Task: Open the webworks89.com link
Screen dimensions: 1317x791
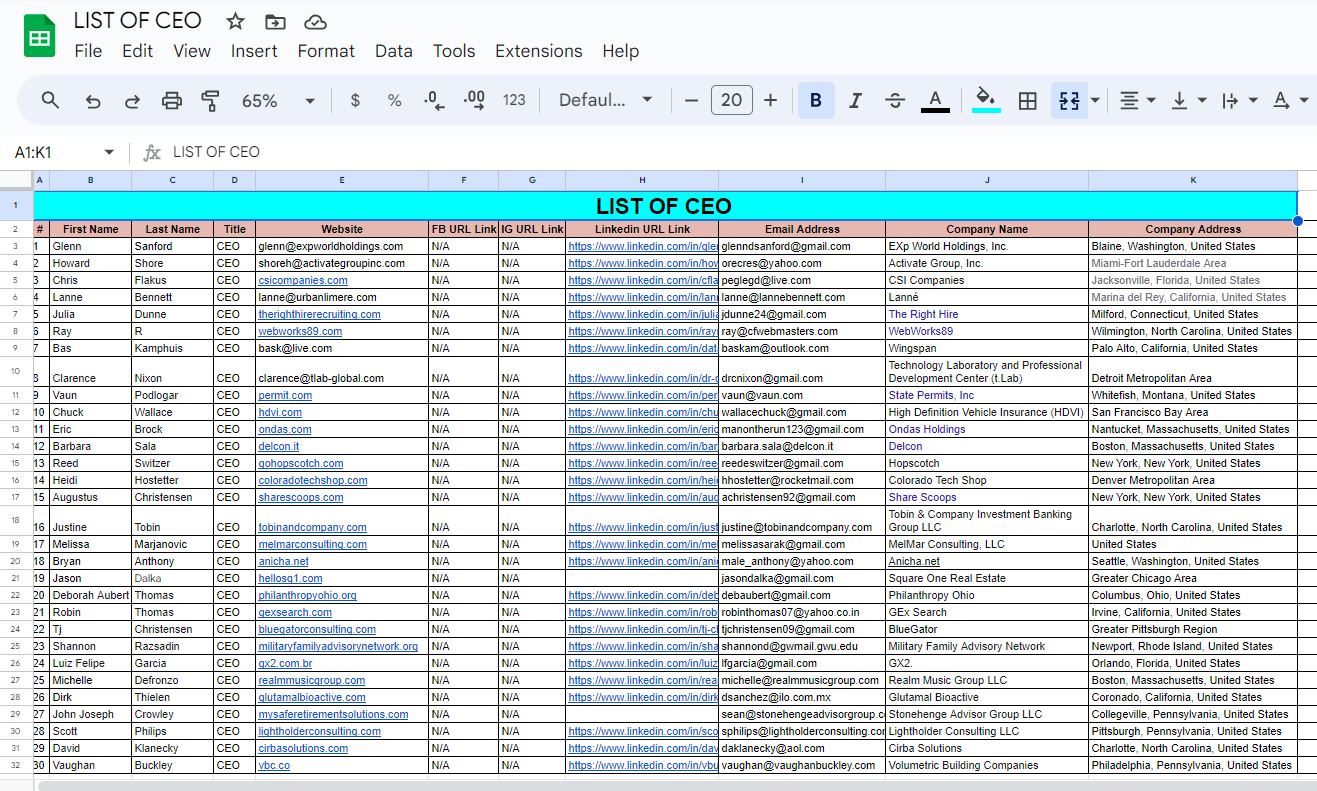Action: coord(300,331)
